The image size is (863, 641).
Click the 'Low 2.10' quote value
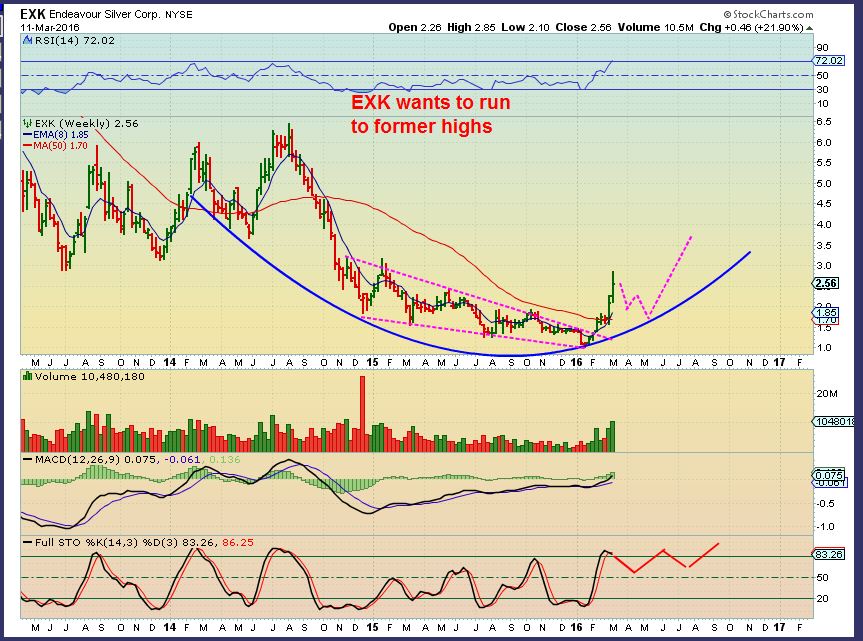click(525, 28)
